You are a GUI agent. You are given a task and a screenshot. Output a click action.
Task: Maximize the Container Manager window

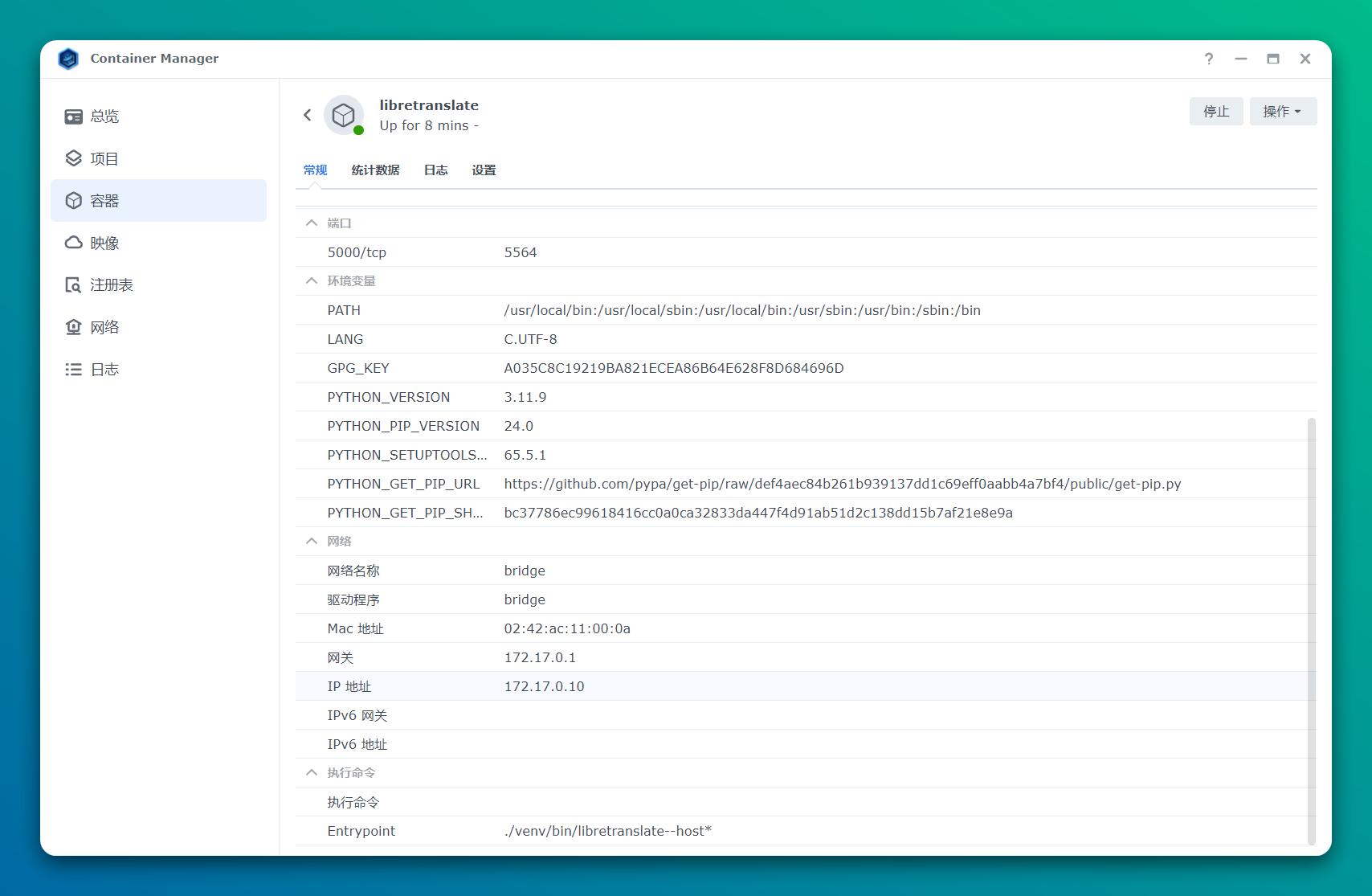point(1273,59)
